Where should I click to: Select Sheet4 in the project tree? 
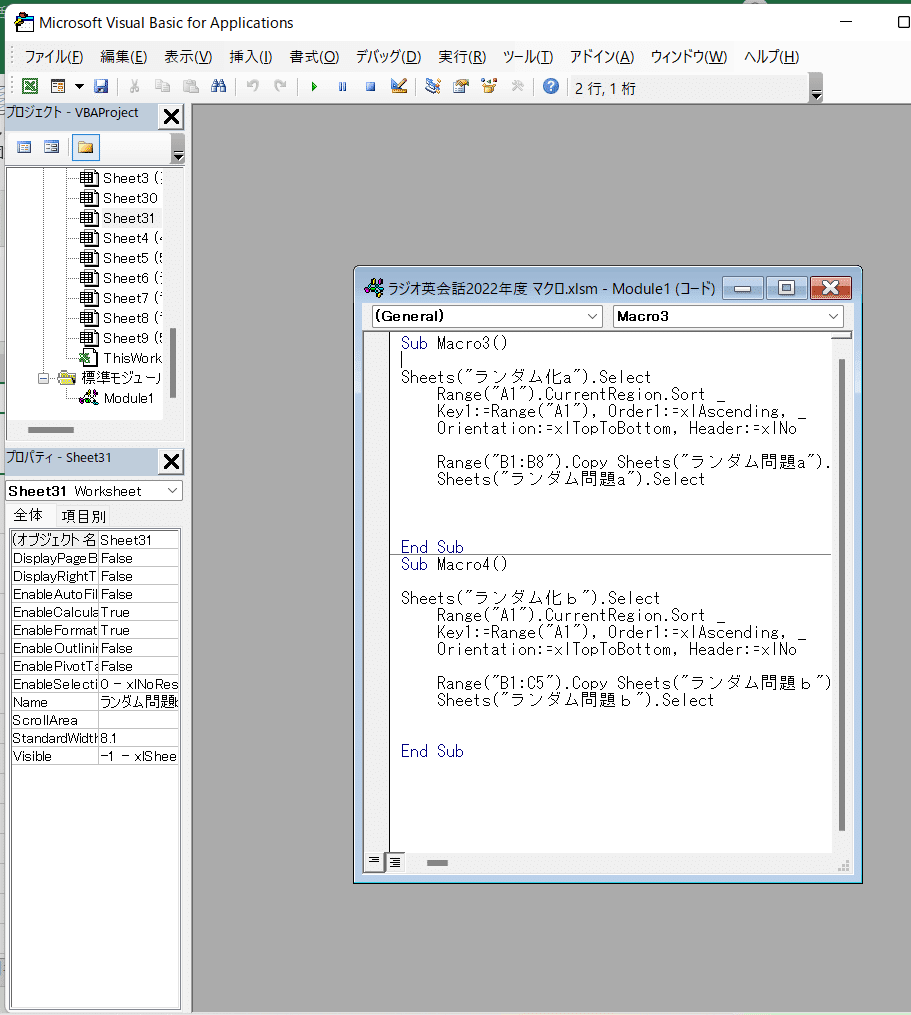tap(132, 238)
